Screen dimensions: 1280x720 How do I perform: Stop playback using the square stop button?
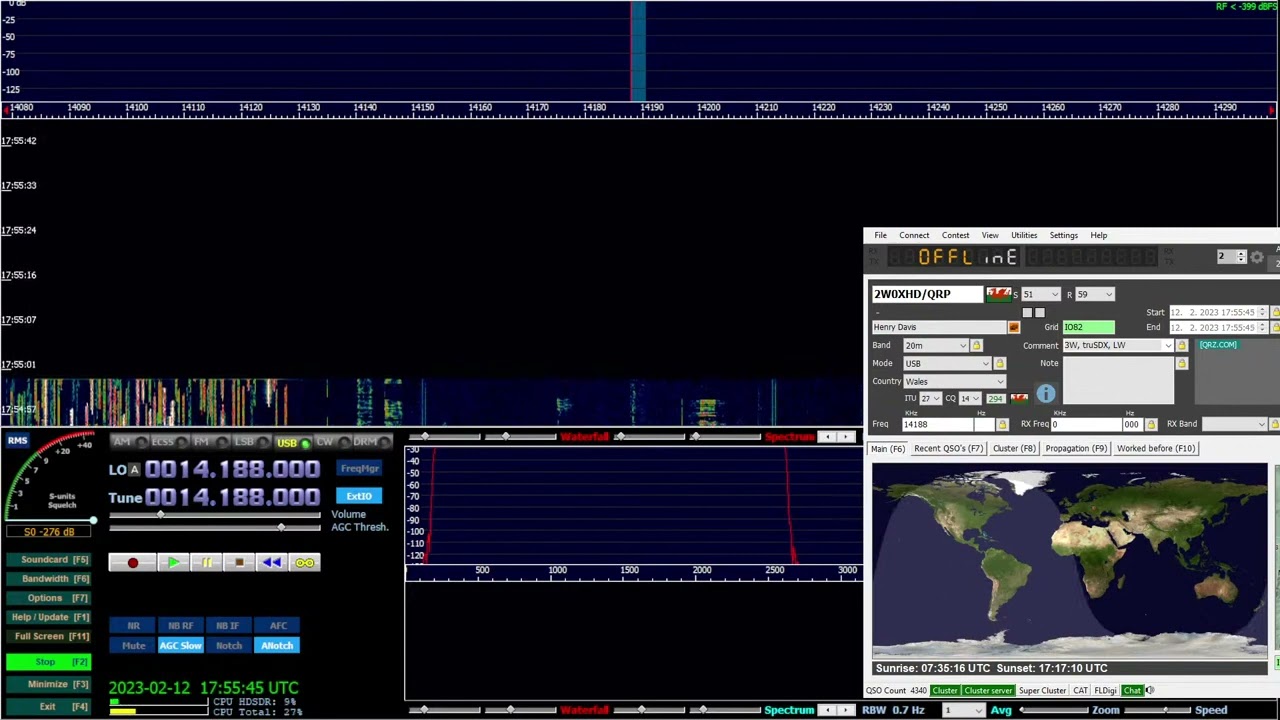pyautogui.click(x=239, y=563)
